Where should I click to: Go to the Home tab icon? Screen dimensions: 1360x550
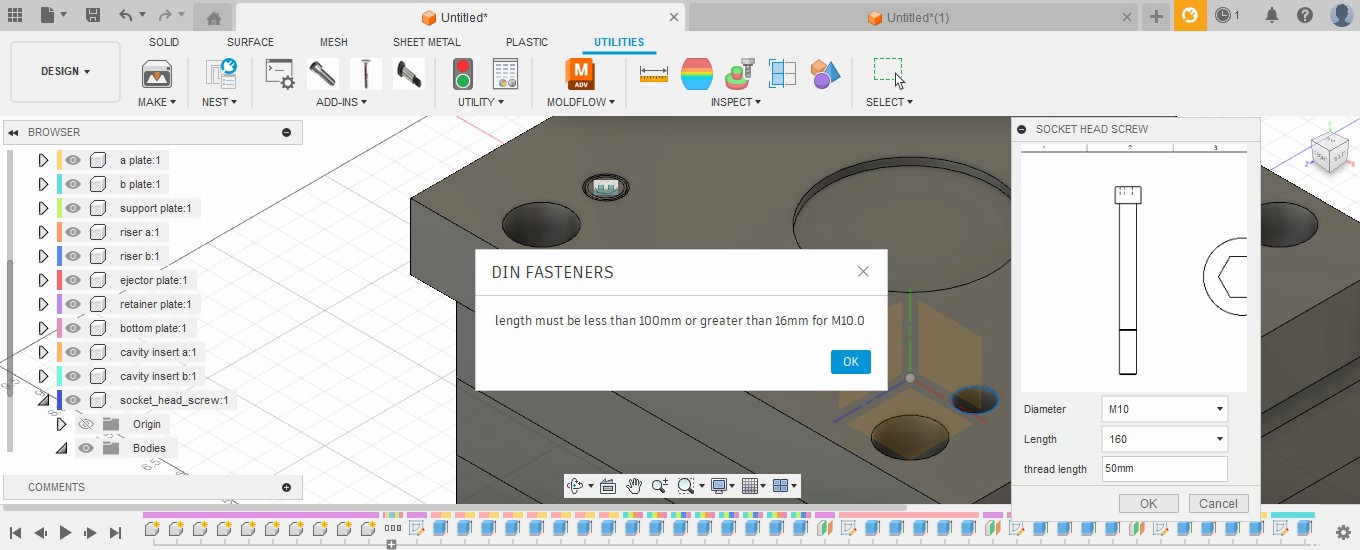213,18
